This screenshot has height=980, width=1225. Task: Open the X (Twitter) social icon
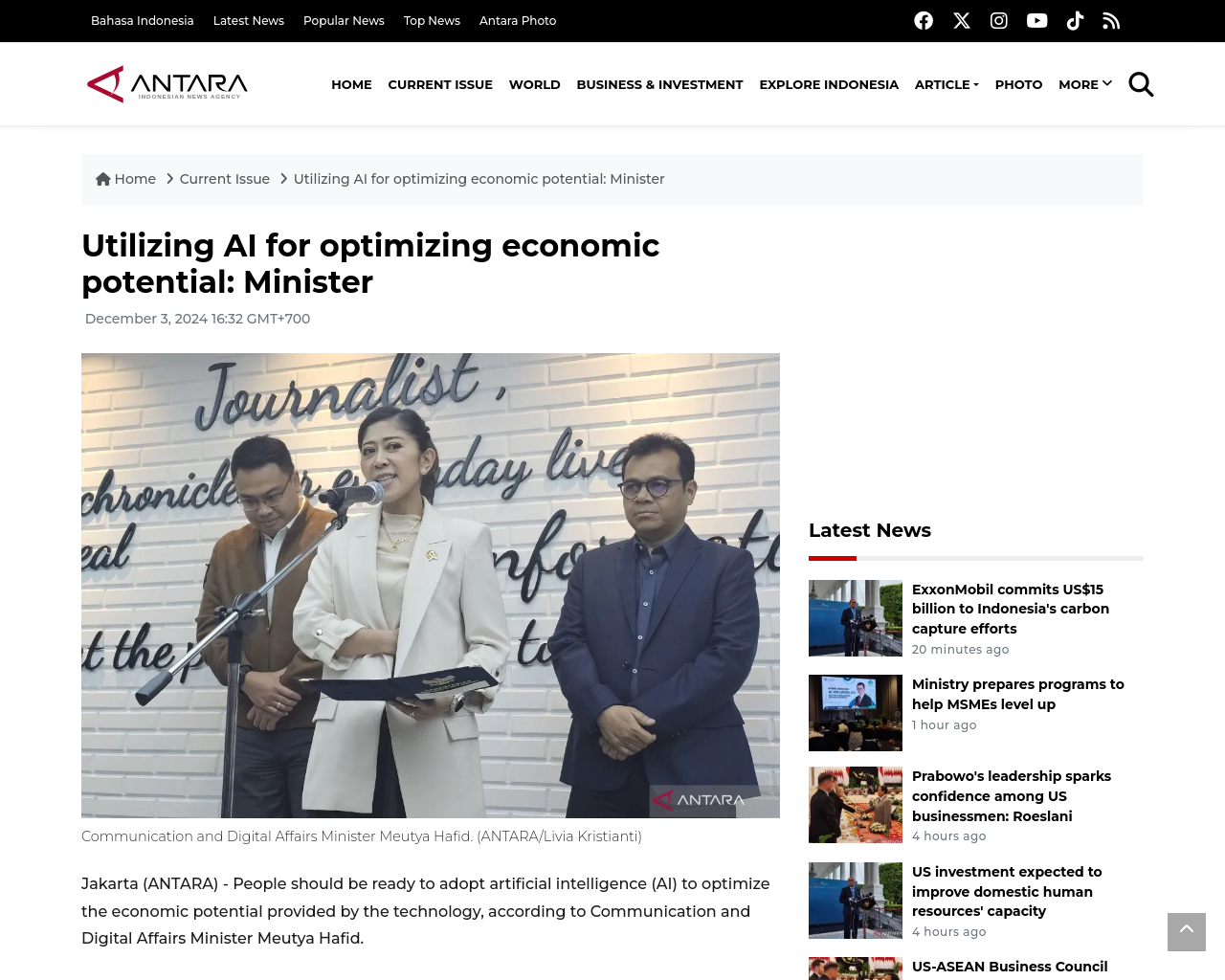(x=962, y=21)
